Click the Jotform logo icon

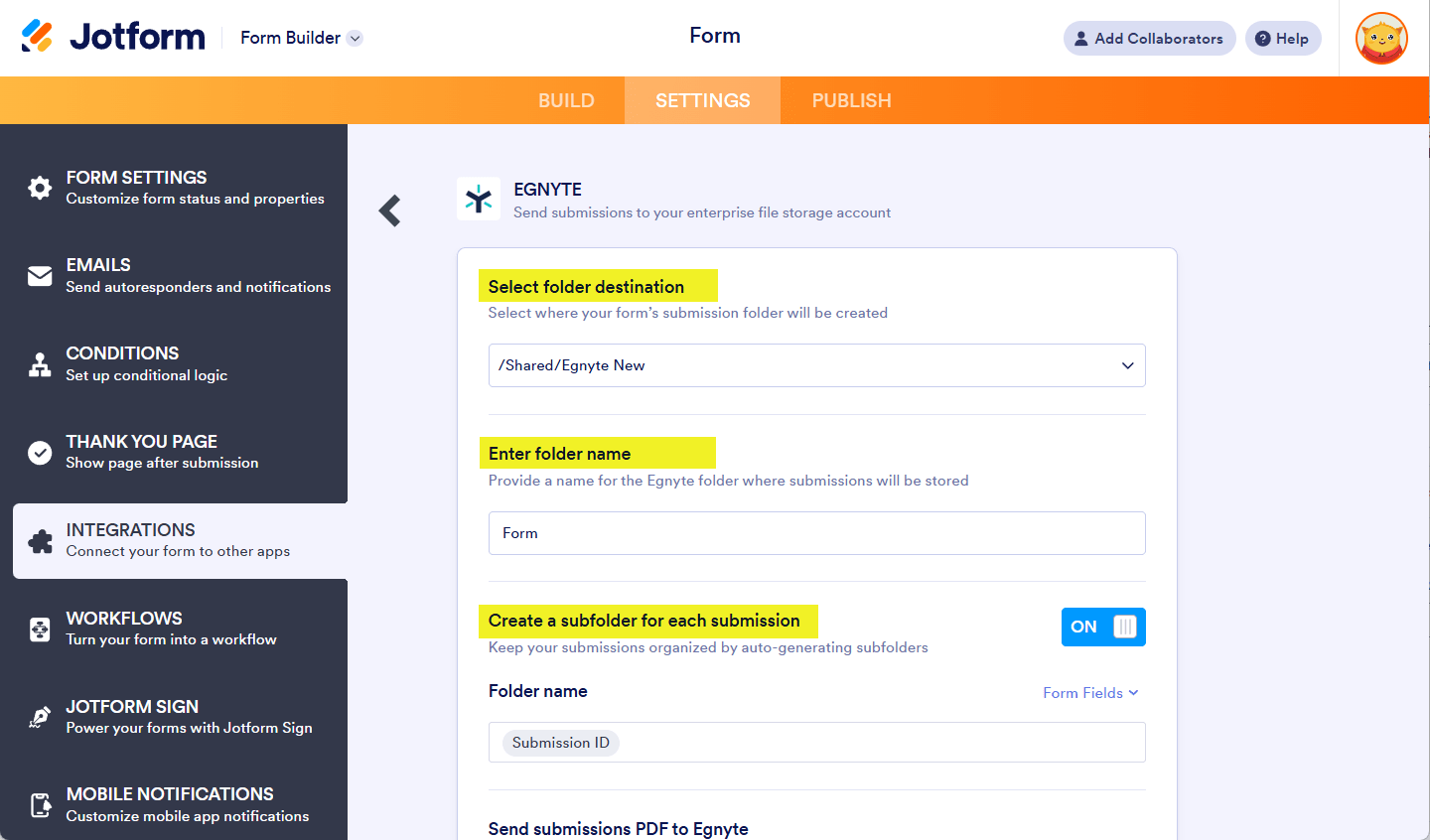pos(37,37)
